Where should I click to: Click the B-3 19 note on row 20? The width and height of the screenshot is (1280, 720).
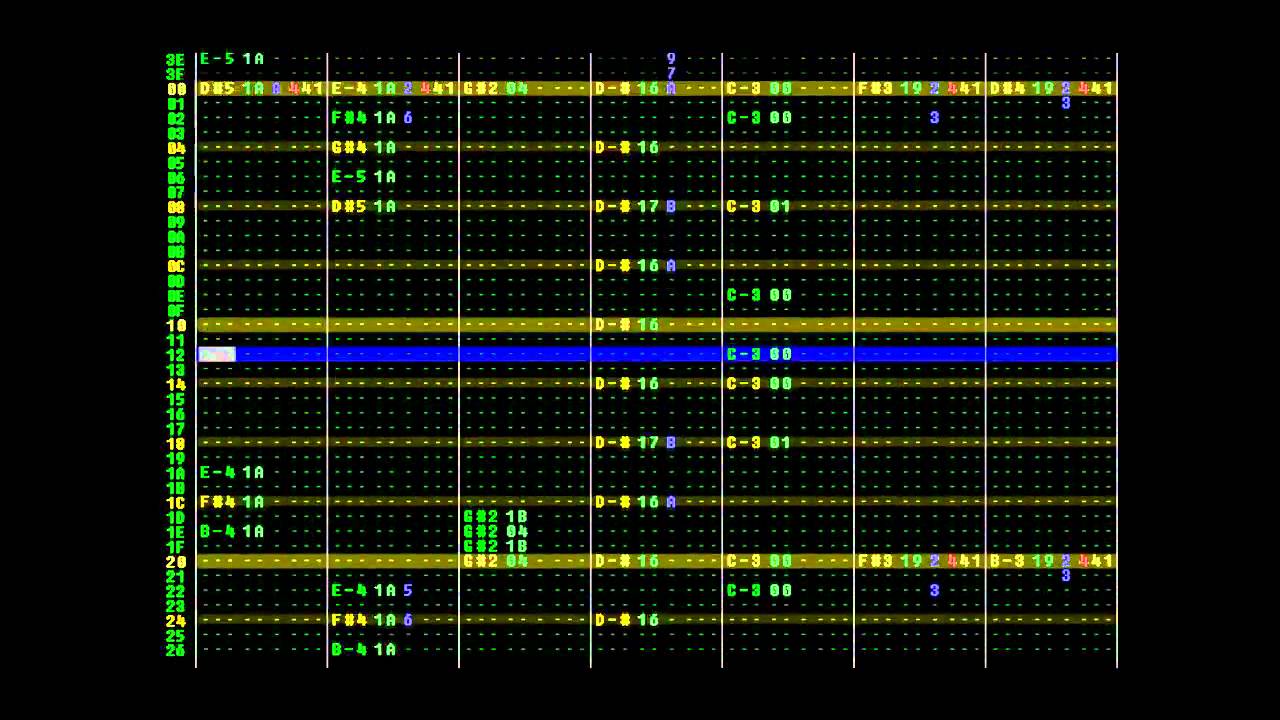click(x=1022, y=561)
